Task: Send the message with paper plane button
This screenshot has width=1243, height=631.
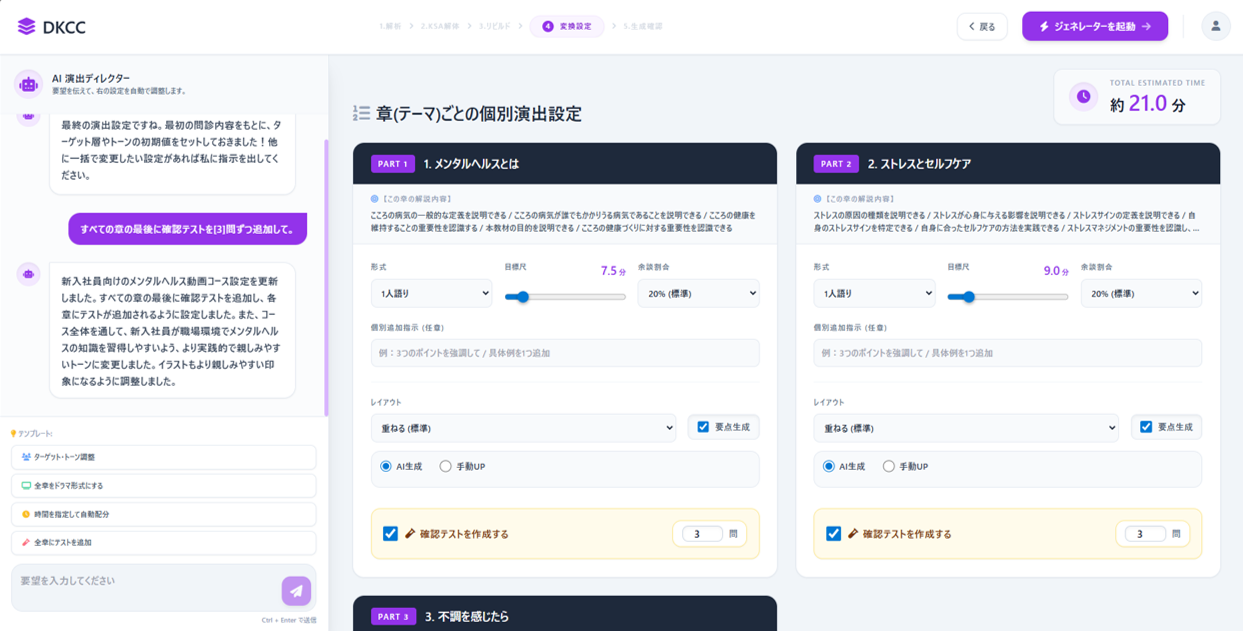Action: pos(296,590)
